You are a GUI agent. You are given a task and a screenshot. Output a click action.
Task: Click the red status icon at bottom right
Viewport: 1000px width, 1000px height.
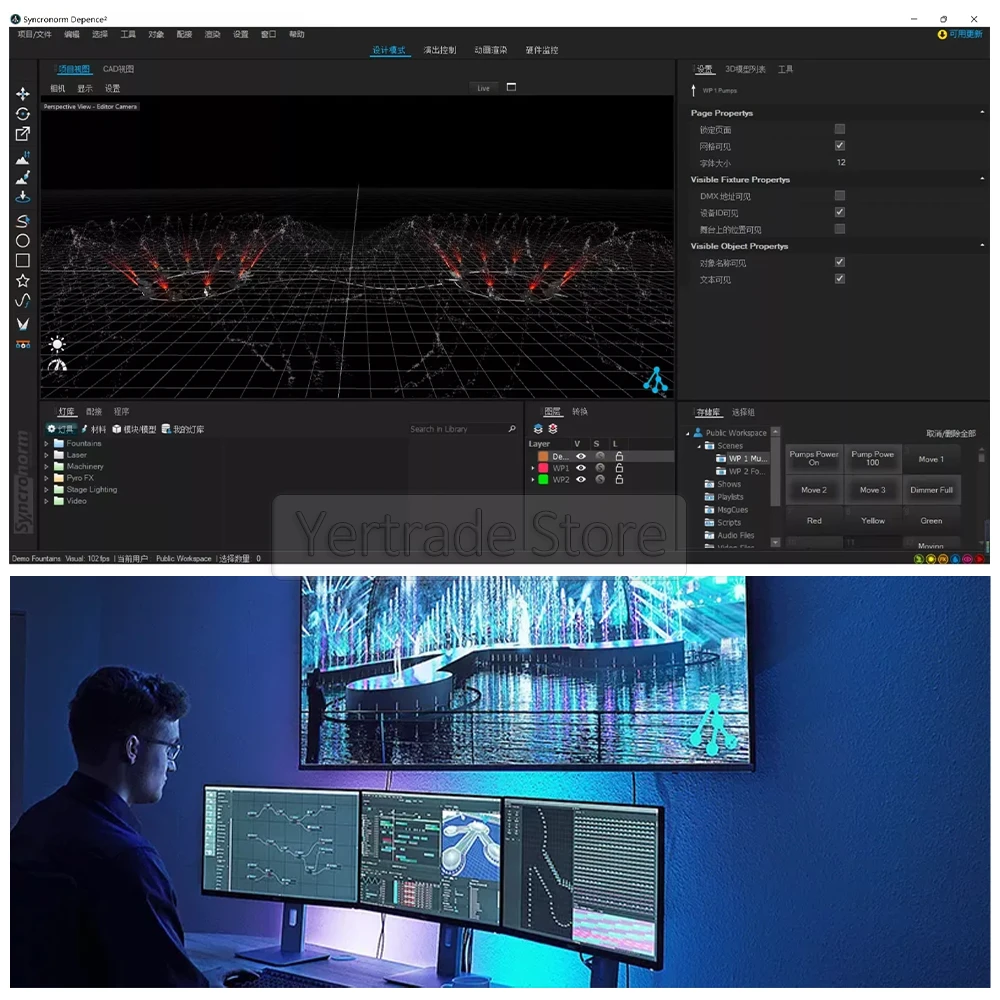coord(980,559)
